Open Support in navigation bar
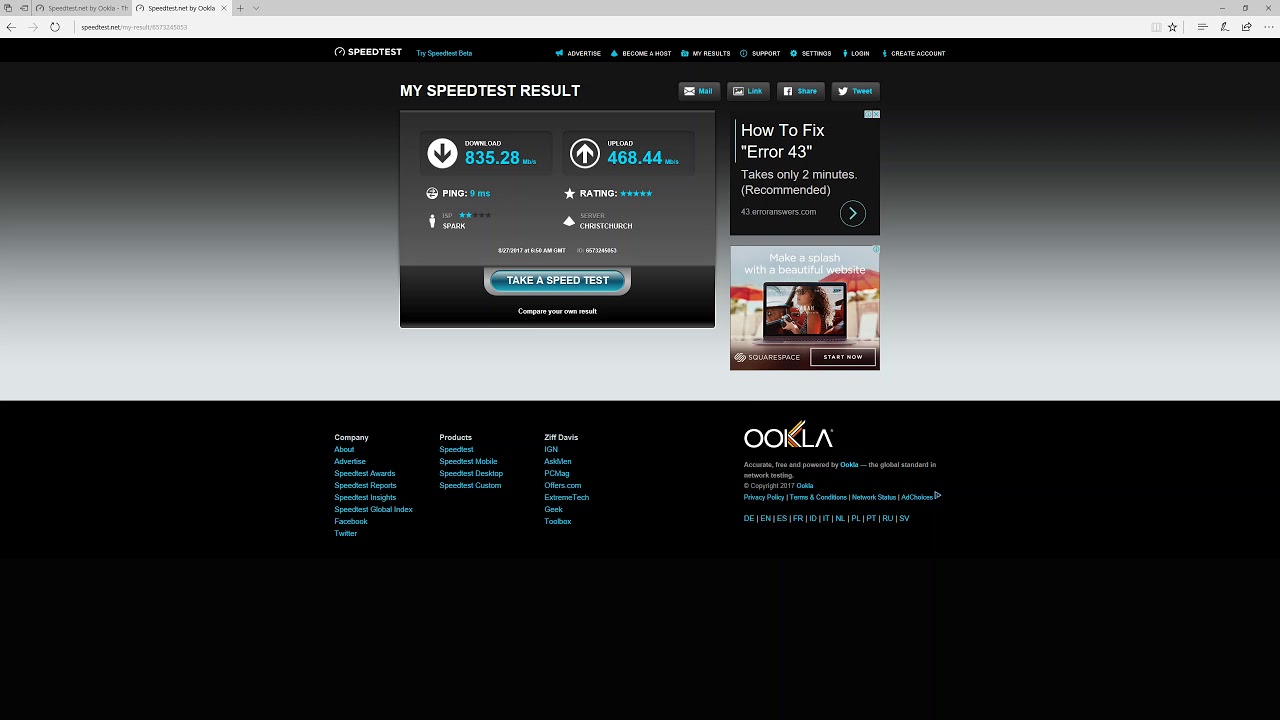This screenshot has width=1280, height=720. click(x=760, y=53)
